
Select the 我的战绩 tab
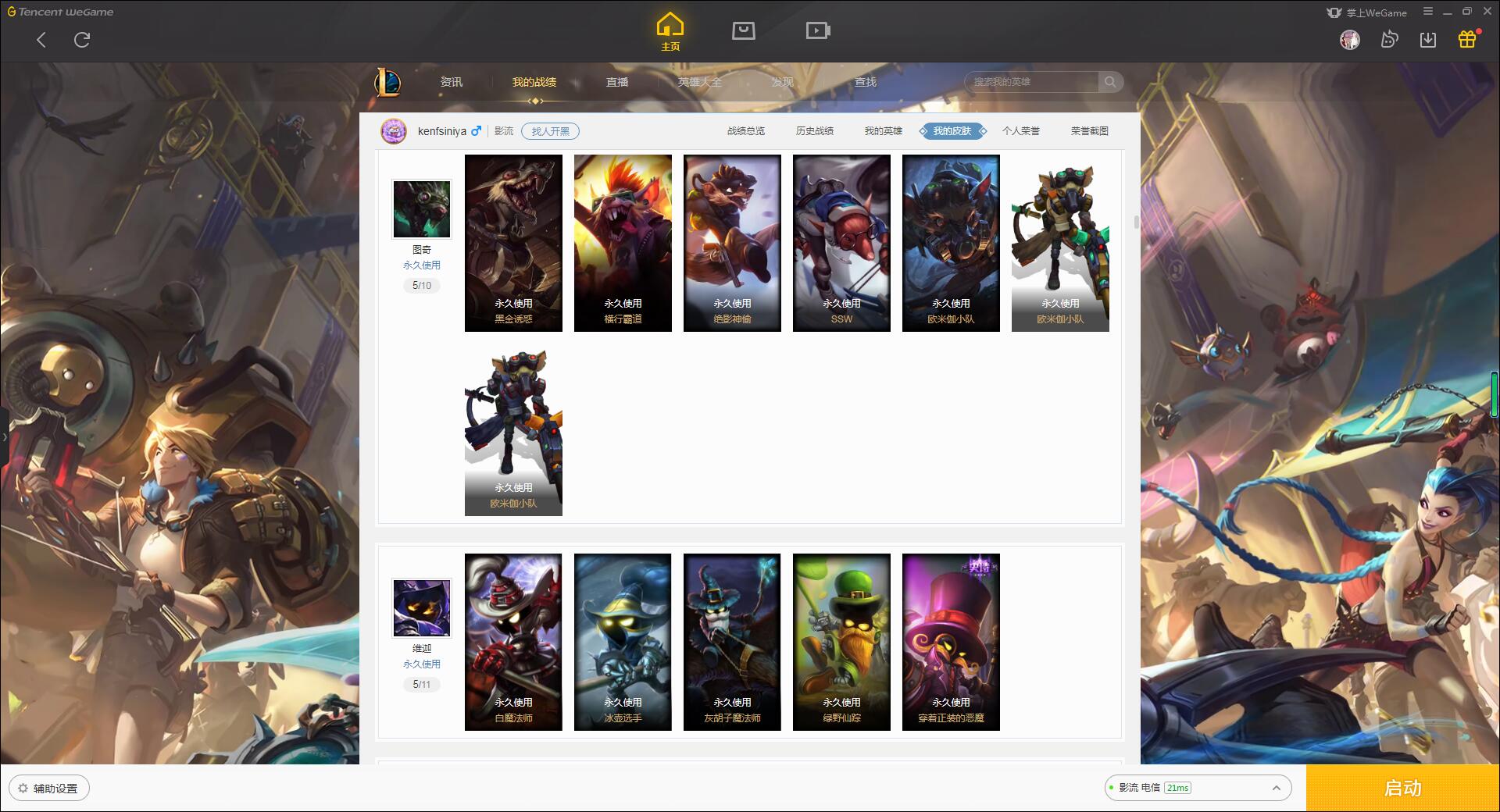(x=534, y=82)
